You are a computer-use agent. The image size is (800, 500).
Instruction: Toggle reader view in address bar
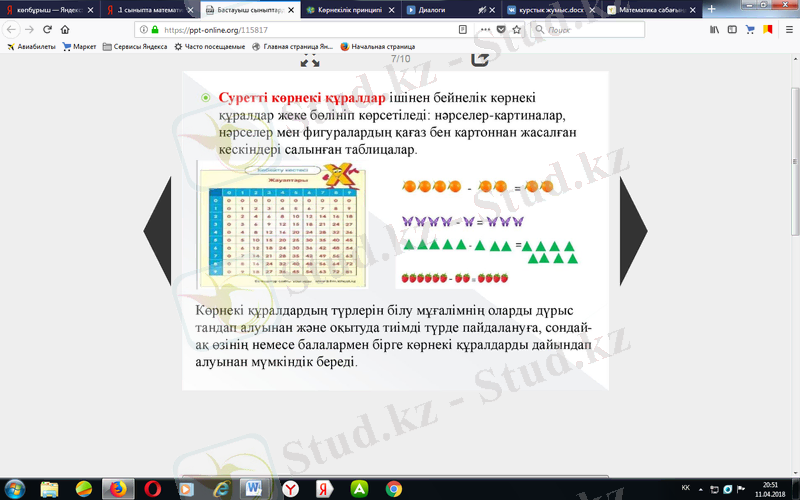pos(462,30)
